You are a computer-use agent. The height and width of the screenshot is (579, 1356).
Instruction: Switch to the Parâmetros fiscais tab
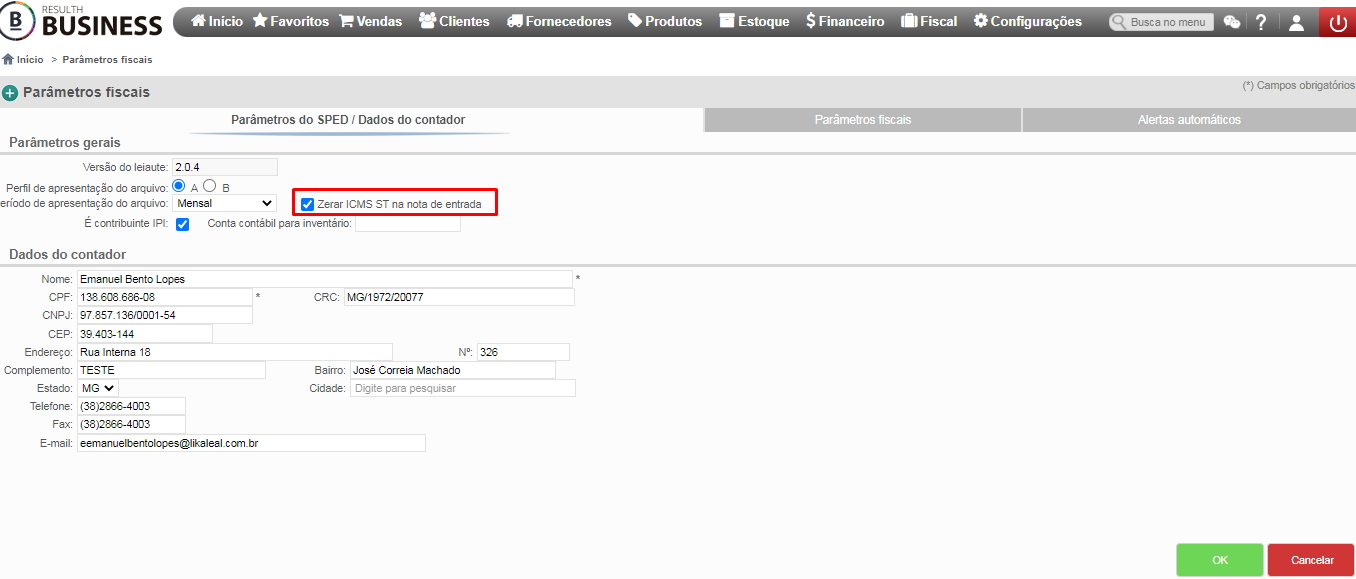click(863, 120)
